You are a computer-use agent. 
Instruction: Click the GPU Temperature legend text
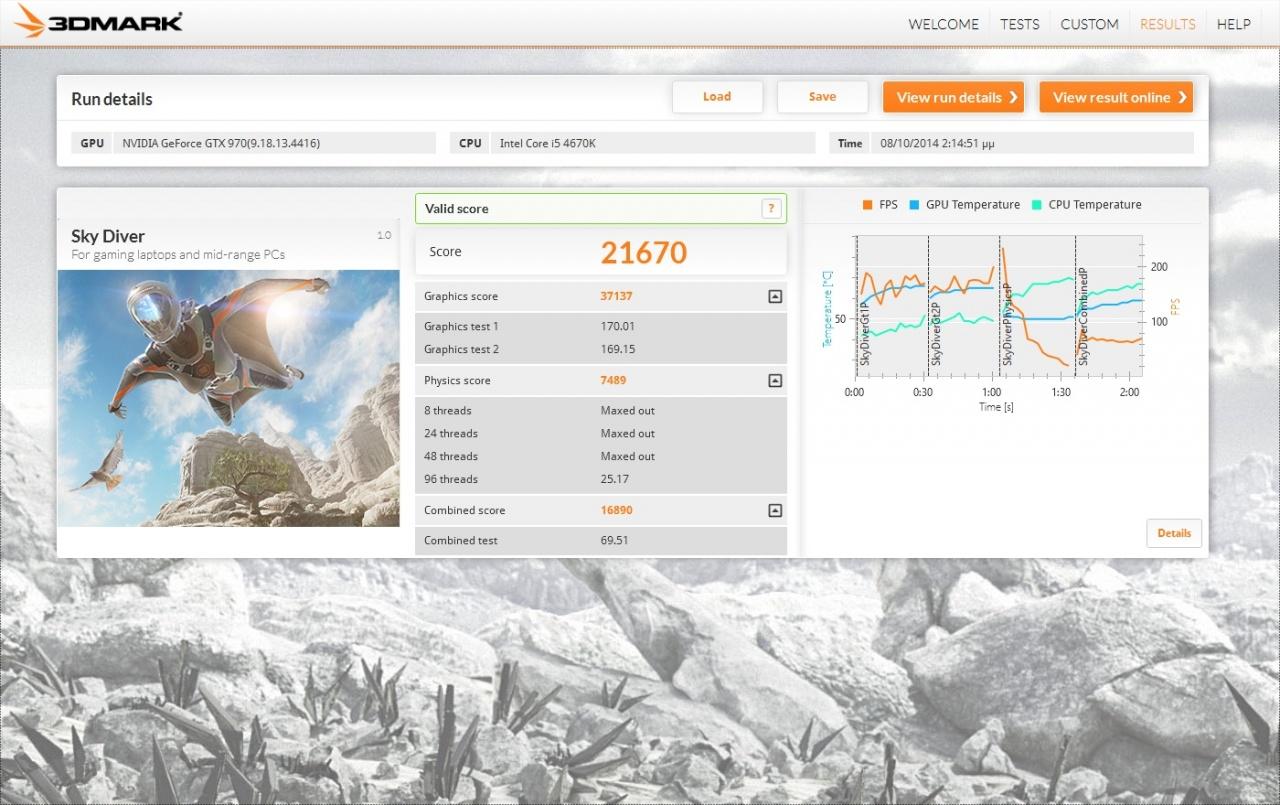coord(973,205)
